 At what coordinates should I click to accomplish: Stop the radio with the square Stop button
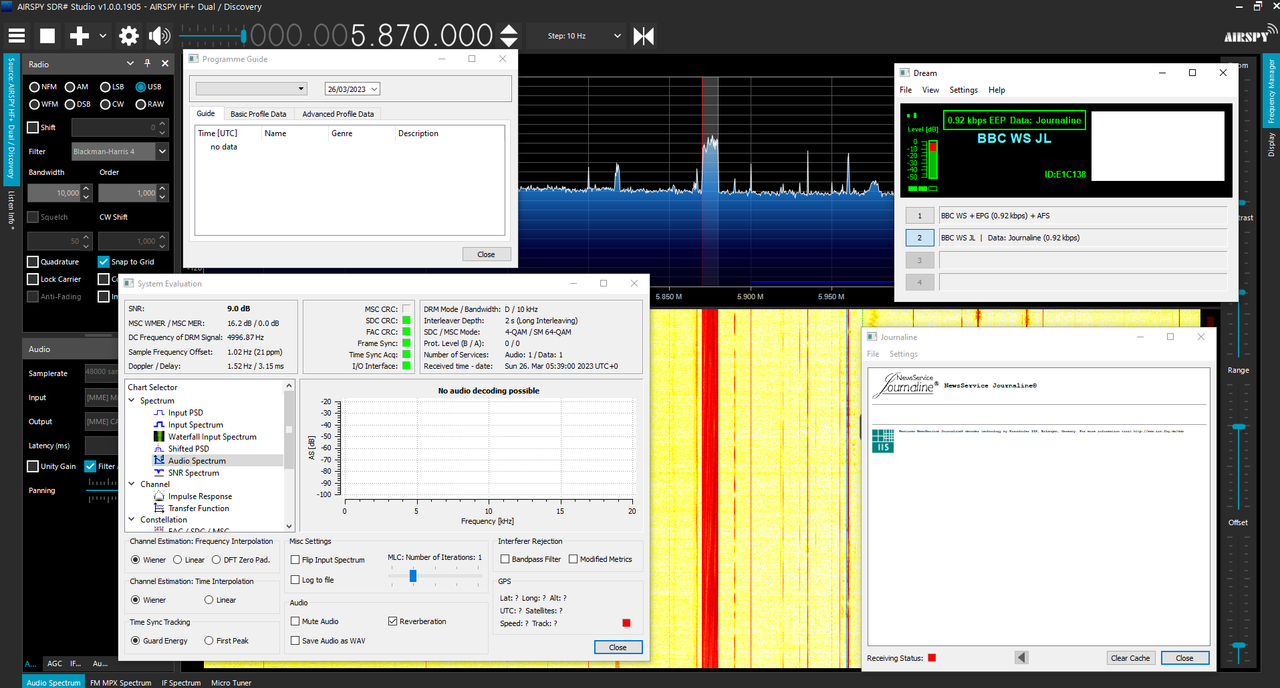pyautogui.click(x=47, y=37)
